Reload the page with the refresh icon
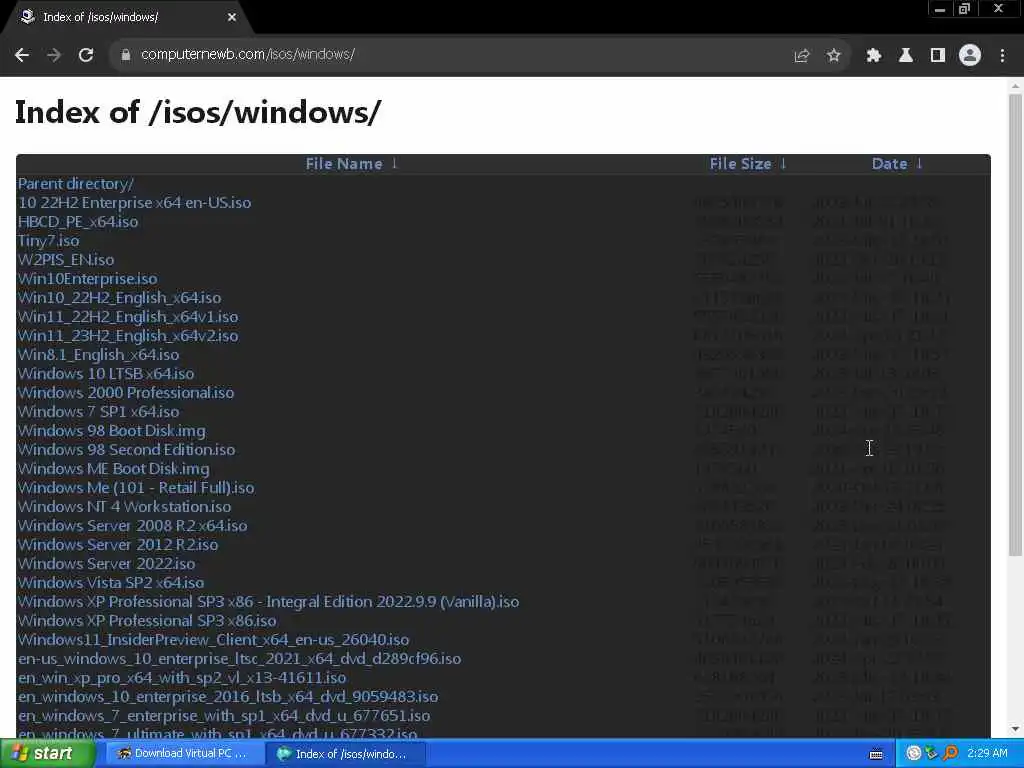Viewport: 1024px width, 768px height. tap(86, 55)
